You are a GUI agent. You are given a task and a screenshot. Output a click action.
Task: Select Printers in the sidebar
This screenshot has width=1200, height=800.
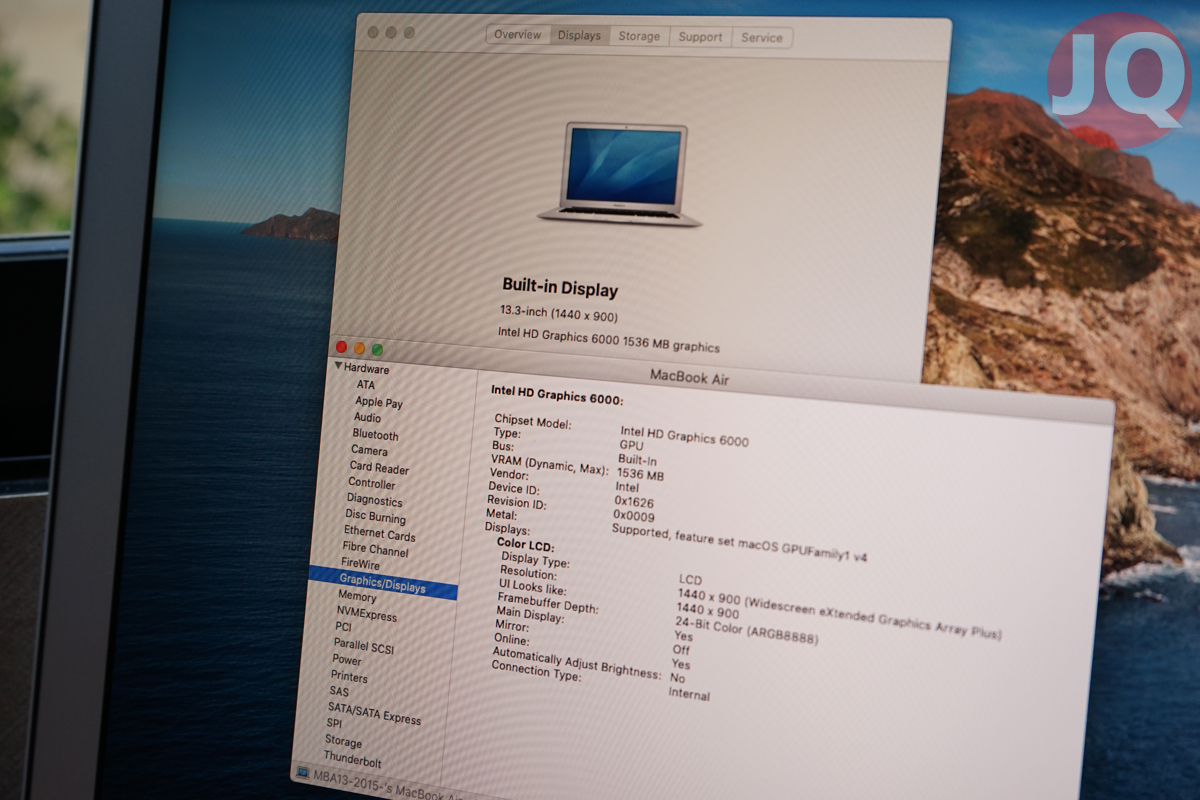pyautogui.click(x=349, y=677)
